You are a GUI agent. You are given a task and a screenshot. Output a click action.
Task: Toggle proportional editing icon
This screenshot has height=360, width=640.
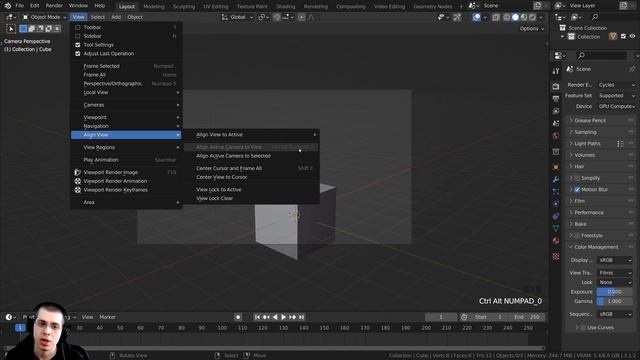[x=302, y=17]
